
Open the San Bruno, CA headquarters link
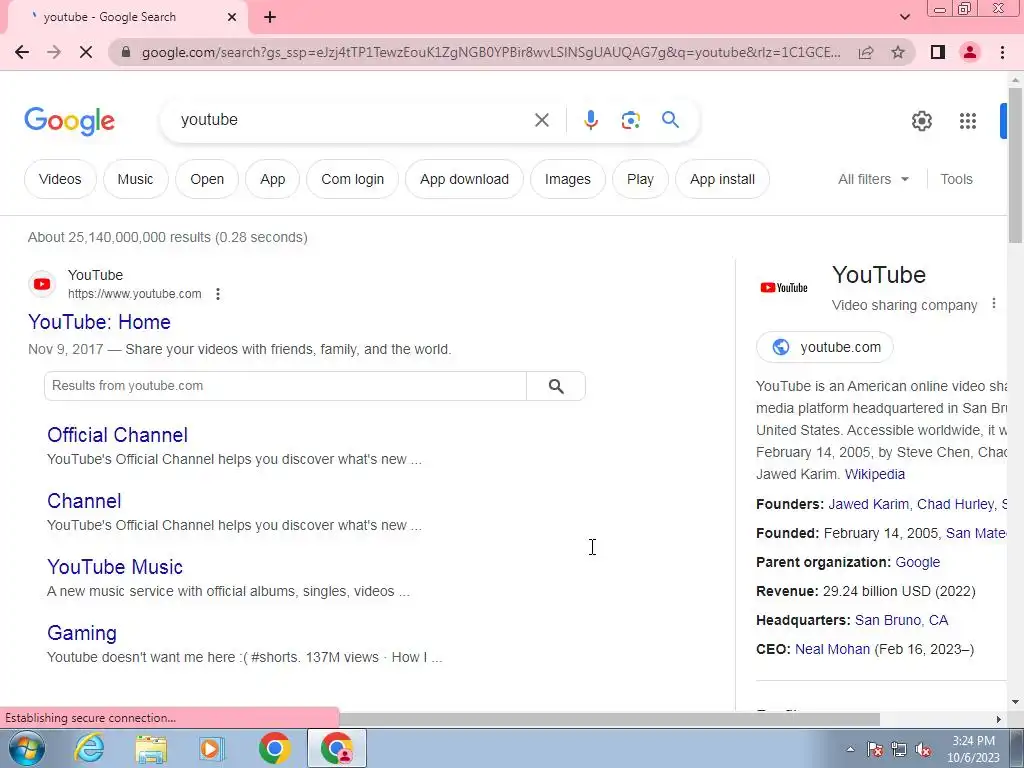point(901,620)
